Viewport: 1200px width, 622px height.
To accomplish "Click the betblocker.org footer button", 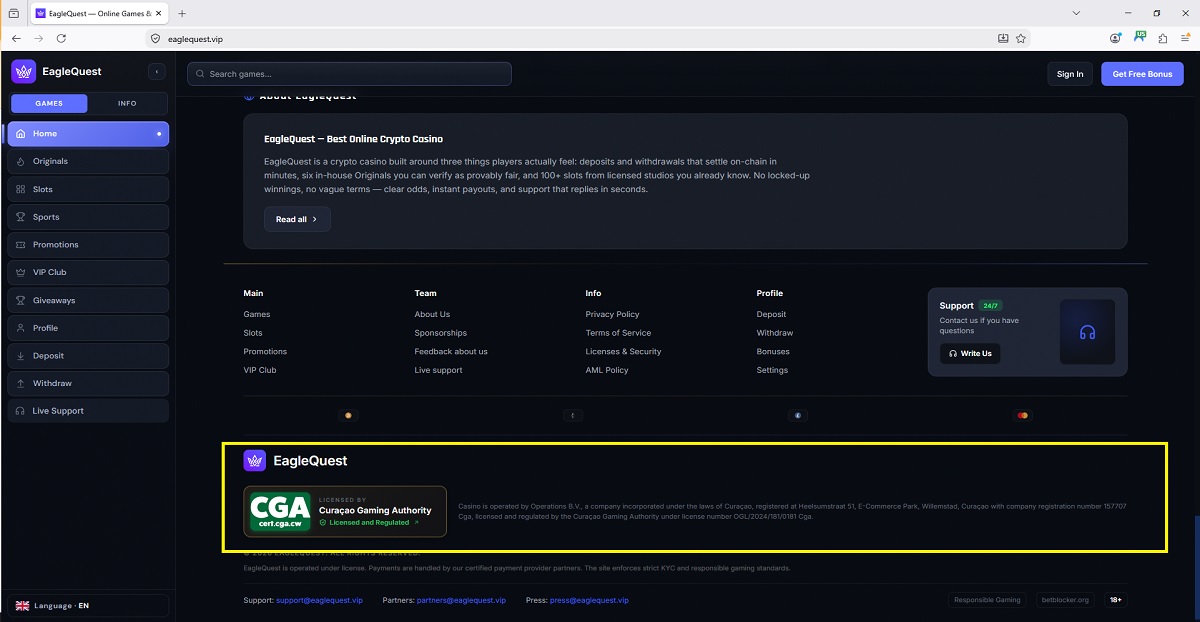I will (1066, 600).
